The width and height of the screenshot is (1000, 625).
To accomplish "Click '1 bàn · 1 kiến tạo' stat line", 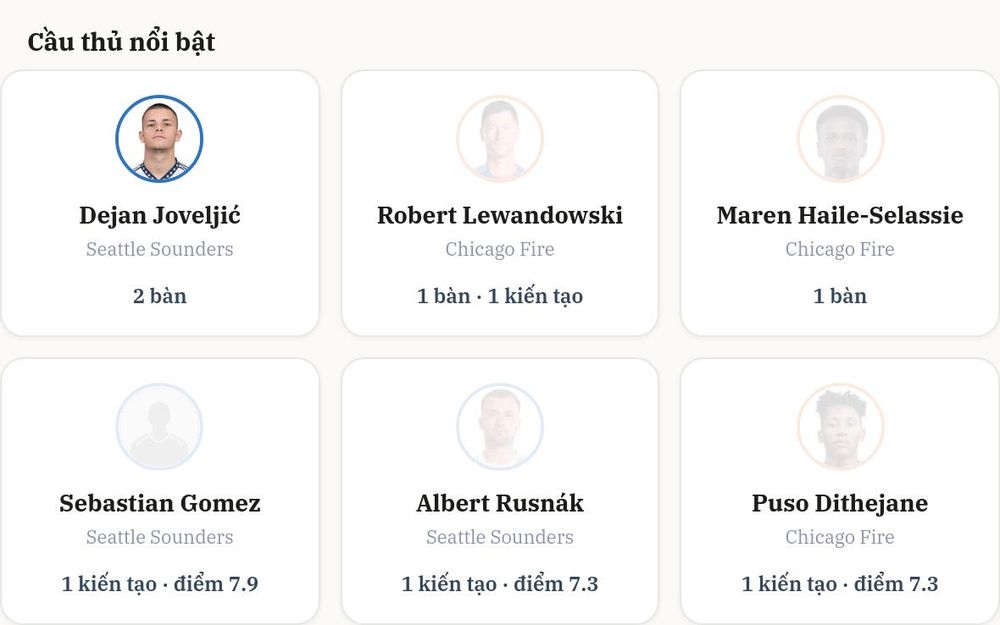I will (x=500, y=296).
